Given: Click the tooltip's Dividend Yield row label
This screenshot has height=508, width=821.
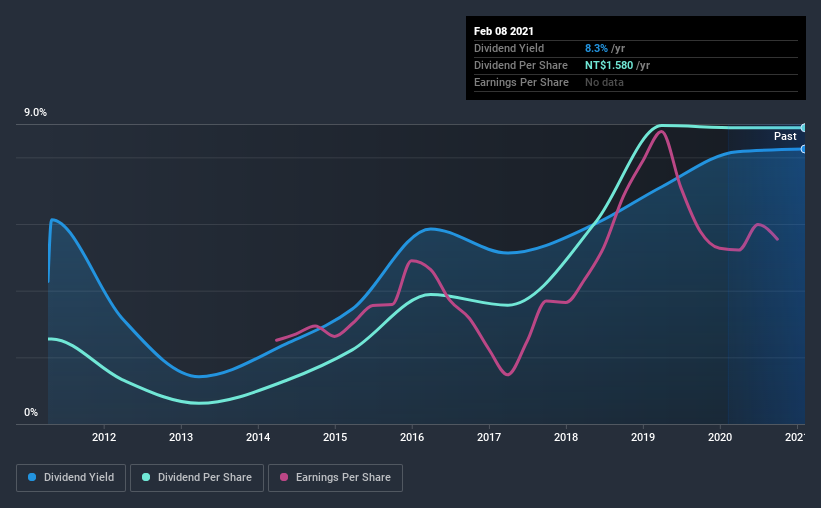Looking at the screenshot, I should pos(509,49).
